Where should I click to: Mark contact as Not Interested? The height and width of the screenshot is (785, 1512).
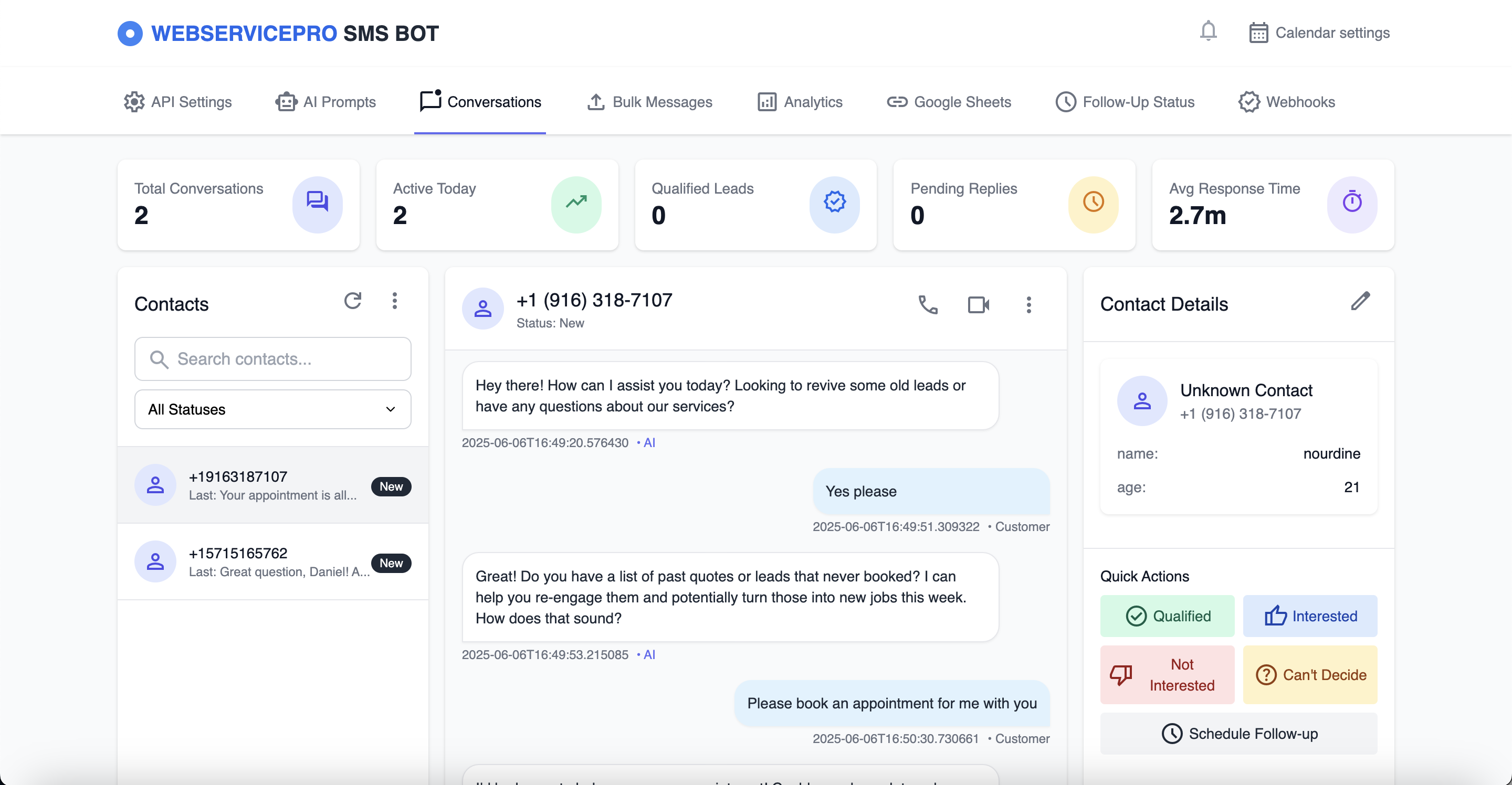[1167, 675]
